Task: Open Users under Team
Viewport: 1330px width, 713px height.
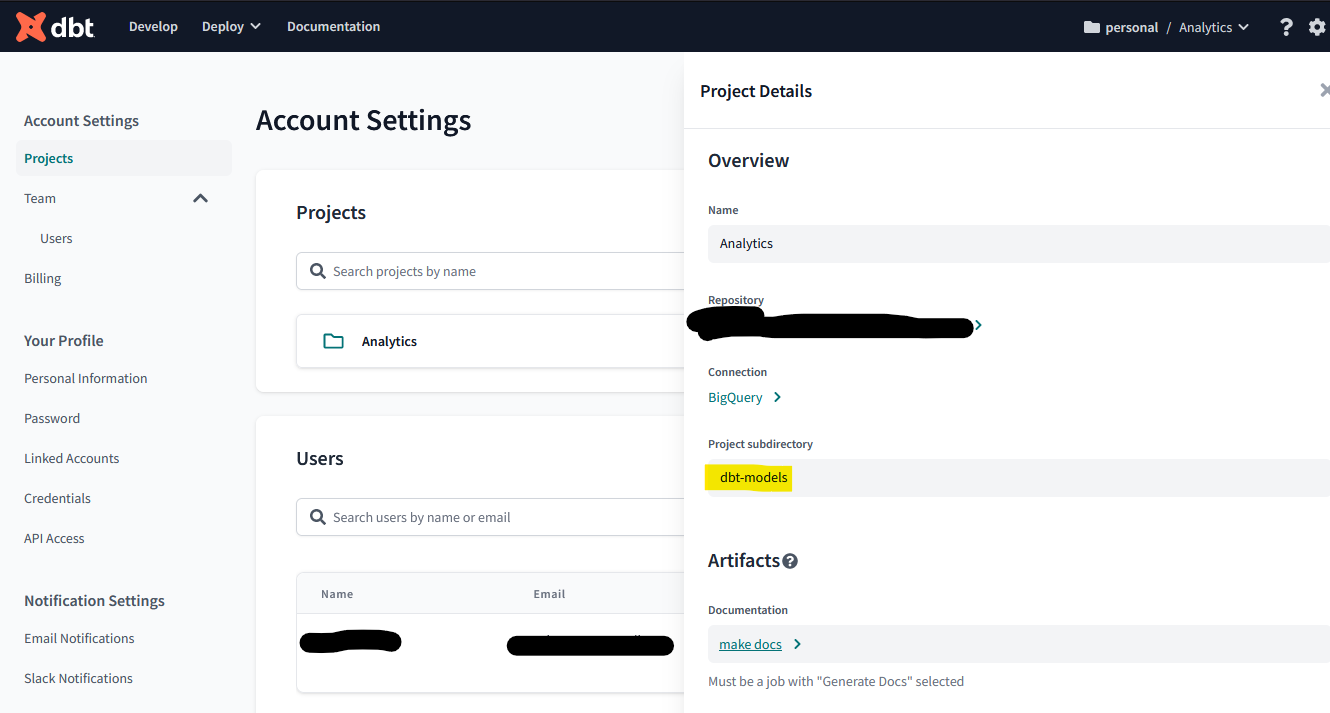Action: [x=56, y=238]
